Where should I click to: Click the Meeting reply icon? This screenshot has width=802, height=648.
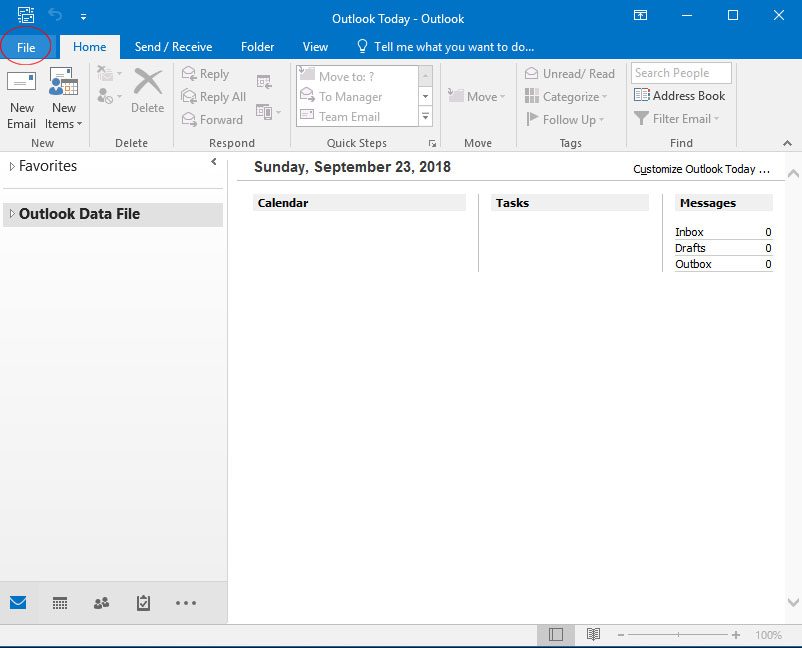coord(264,81)
